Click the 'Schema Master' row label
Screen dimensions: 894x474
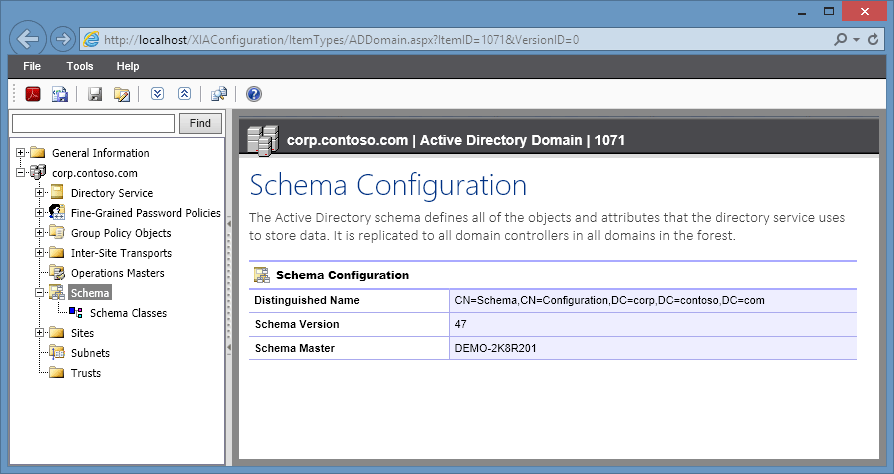pos(295,348)
